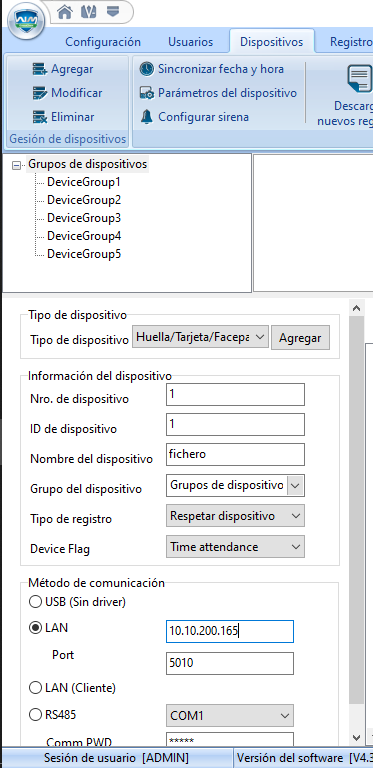The width and height of the screenshot is (373, 768).
Task: Collapse the Grupos de dispositivos tree node
Action: point(17,166)
